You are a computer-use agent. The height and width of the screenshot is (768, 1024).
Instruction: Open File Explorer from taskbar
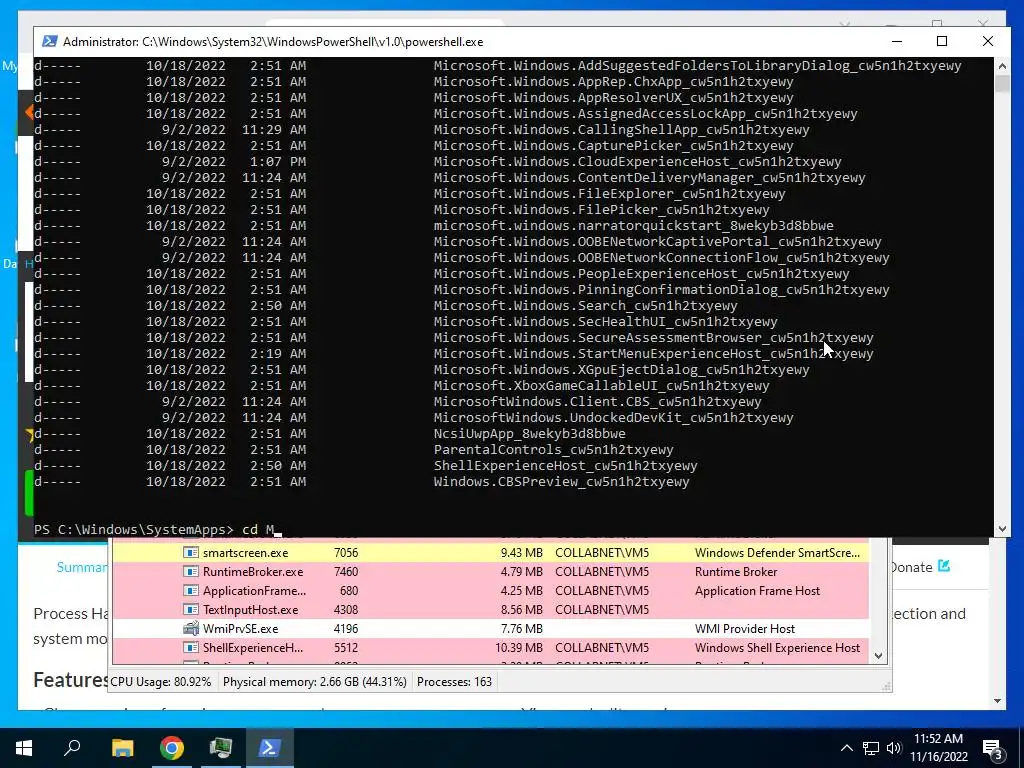(x=122, y=748)
